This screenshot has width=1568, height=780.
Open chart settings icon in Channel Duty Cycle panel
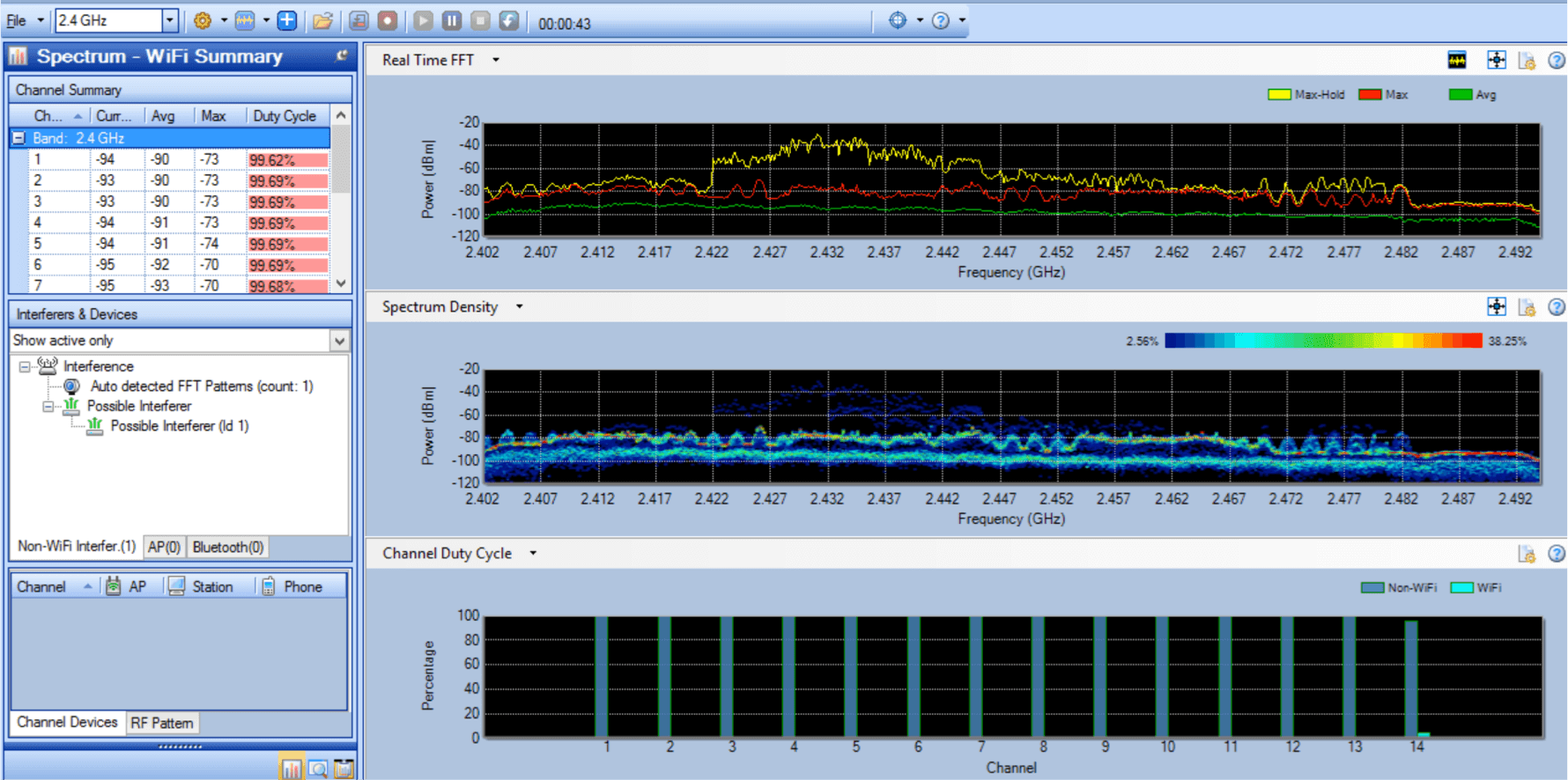tap(1527, 554)
